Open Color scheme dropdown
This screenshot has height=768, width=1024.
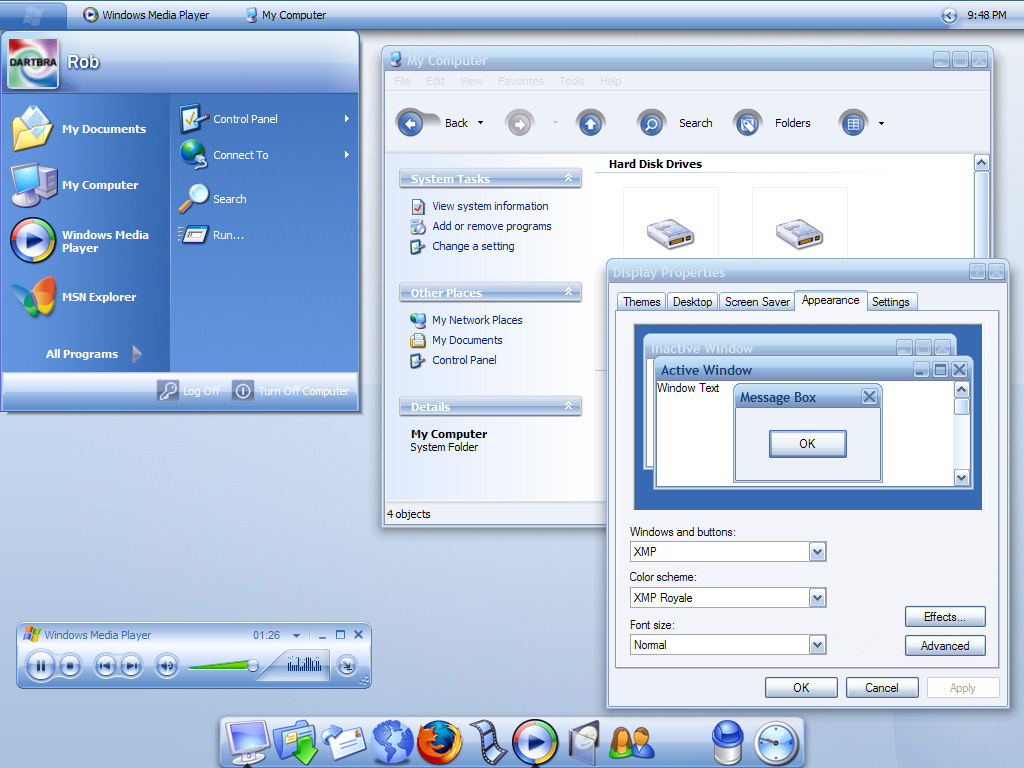point(817,598)
